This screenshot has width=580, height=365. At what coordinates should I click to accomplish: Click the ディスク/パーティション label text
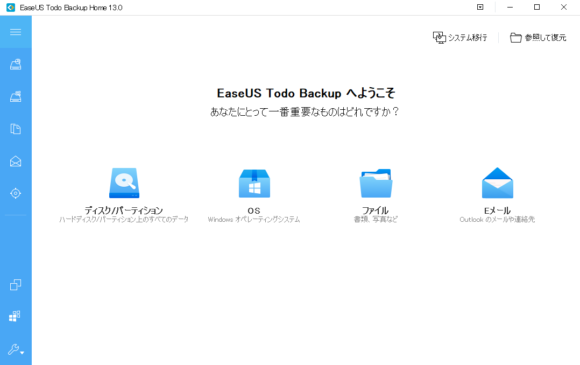[x=124, y=210]
